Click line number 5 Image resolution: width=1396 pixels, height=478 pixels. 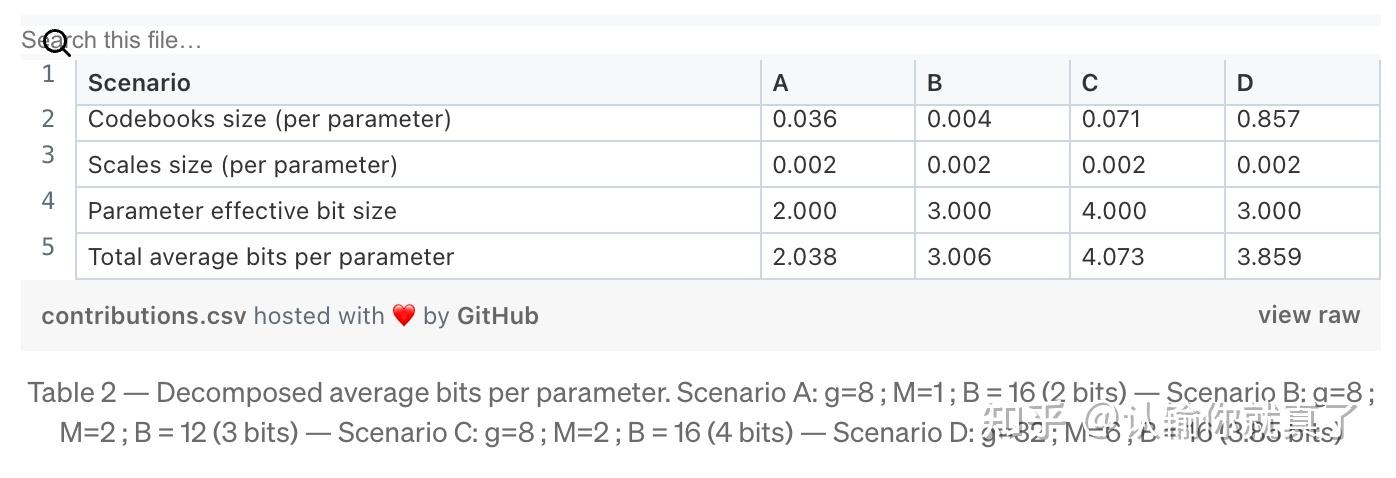pos(48,246)
